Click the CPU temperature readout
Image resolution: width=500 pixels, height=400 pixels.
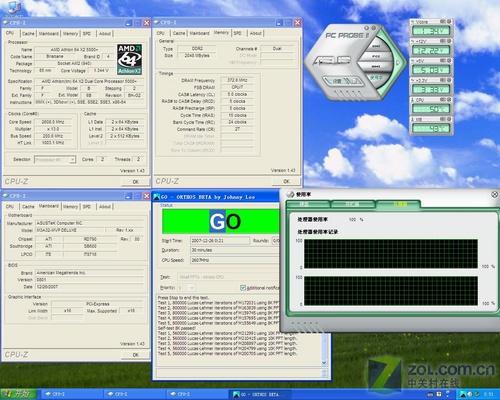point(431,109)
